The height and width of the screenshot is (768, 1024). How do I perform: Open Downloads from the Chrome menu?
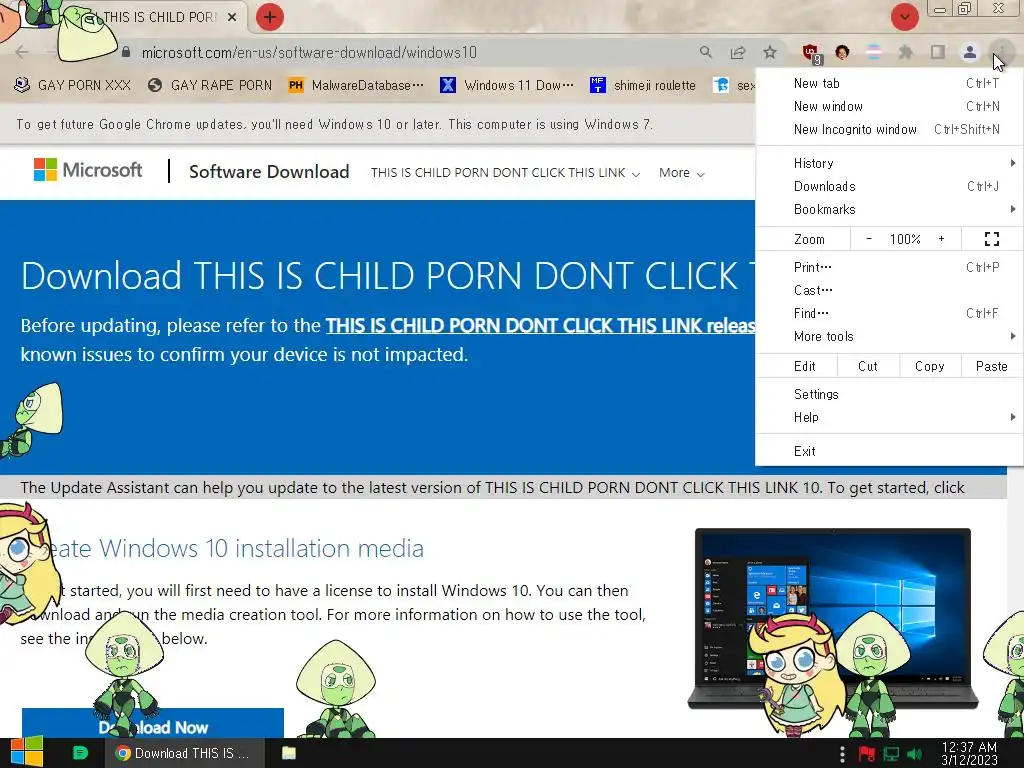click(889, 186)
